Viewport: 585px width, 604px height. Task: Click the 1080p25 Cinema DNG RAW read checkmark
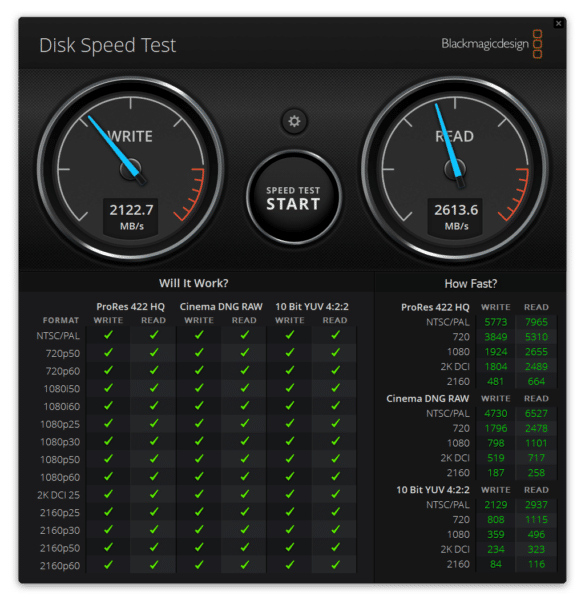[x=245, y=424]
